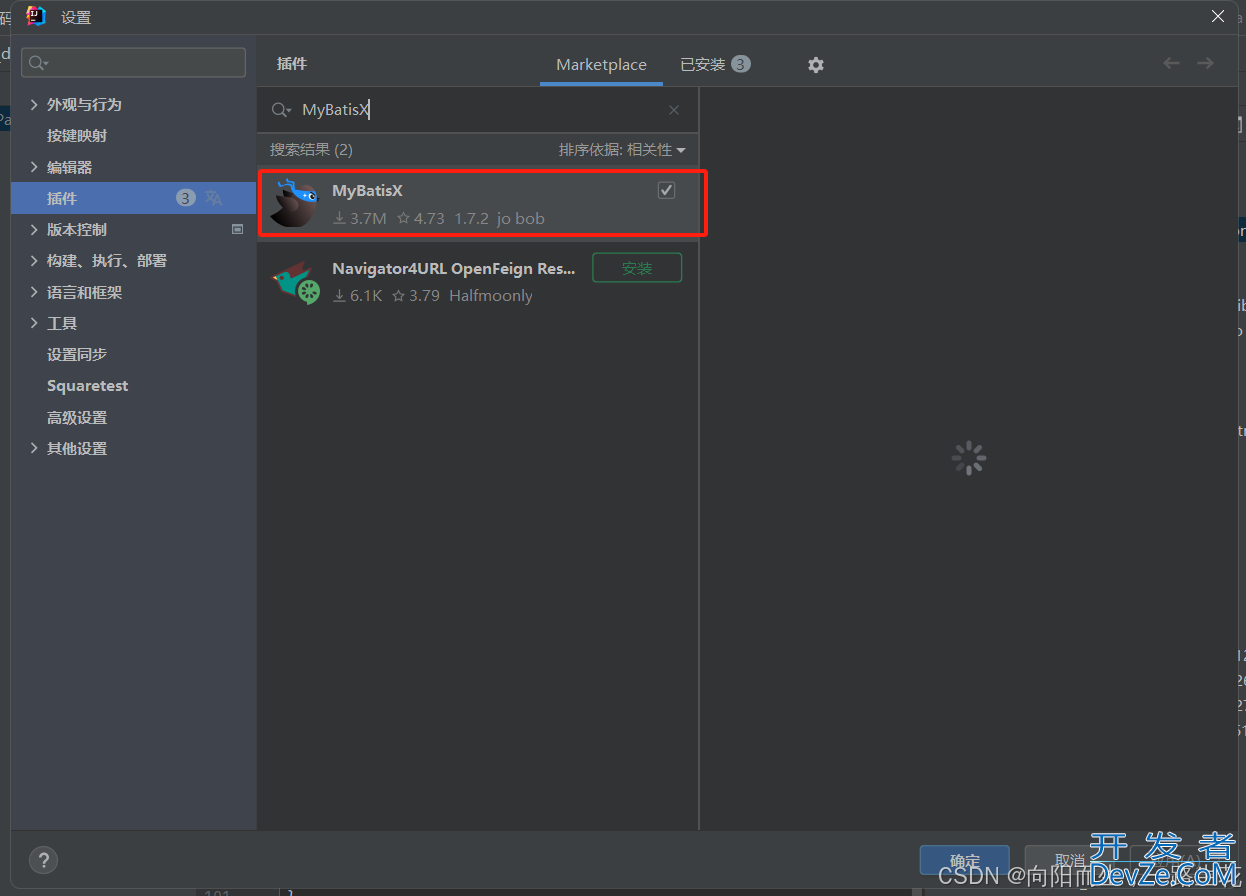The image size is (1246, 896).
Task: Select the 插件 settings category
Action: 133,198
